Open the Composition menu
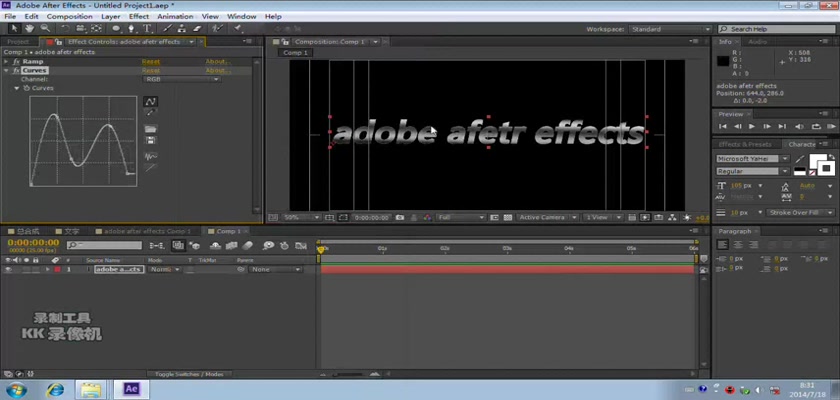Viewport: 840px width, 400px height. 70,17
